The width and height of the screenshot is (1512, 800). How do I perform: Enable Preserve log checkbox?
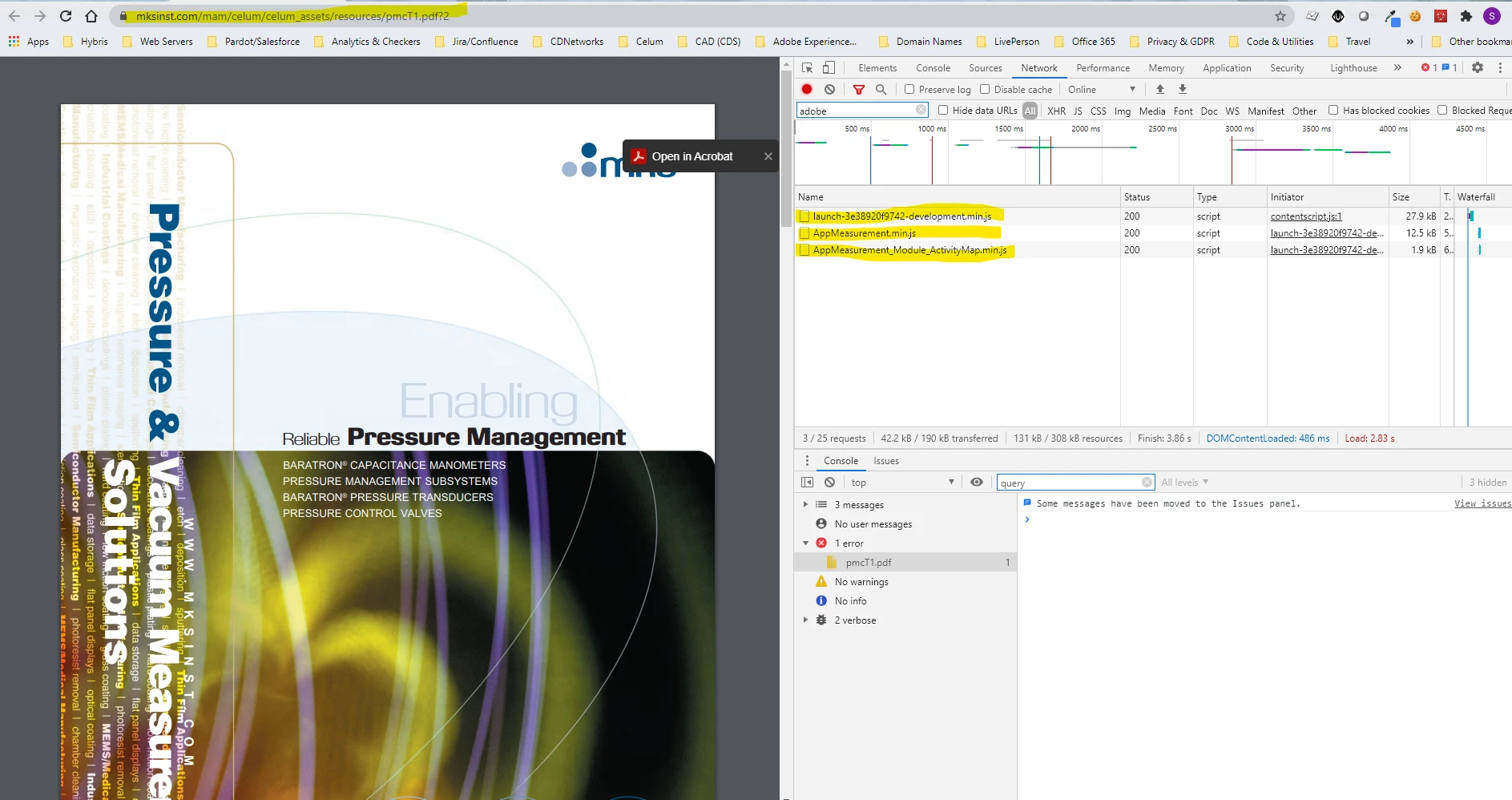click(x=909, y=89)
